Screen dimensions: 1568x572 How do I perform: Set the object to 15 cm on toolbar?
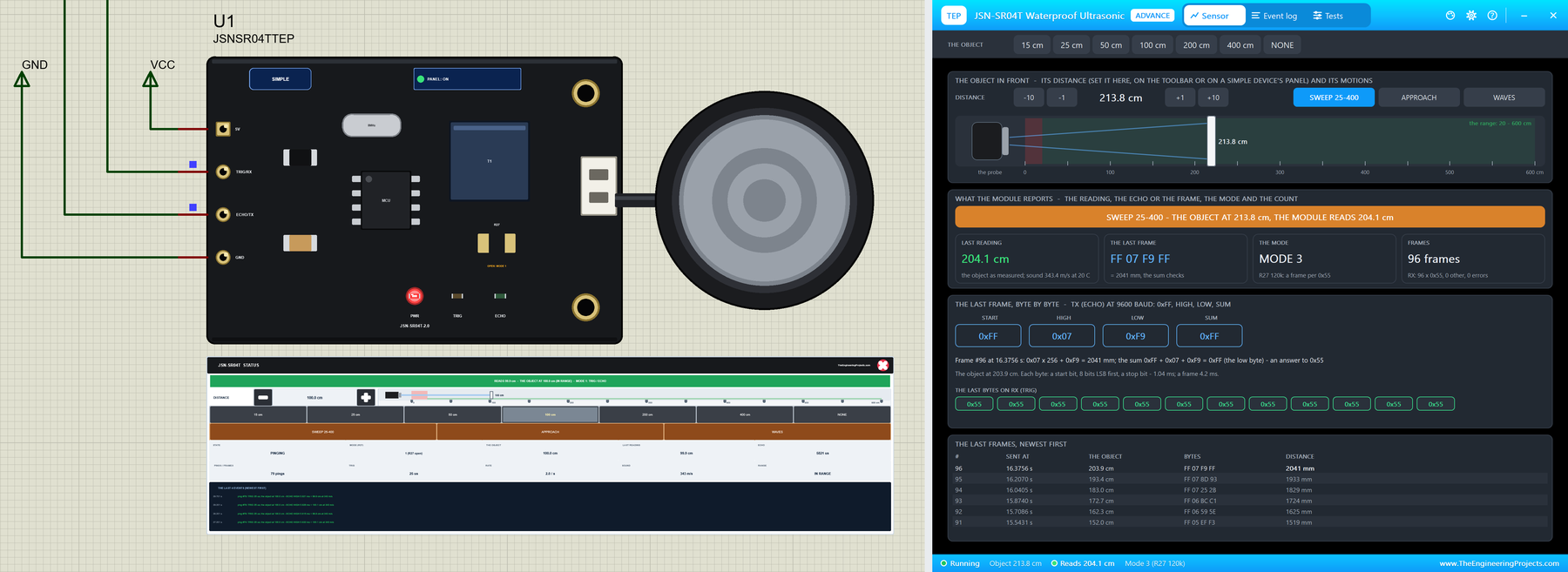coord(1032,45)
